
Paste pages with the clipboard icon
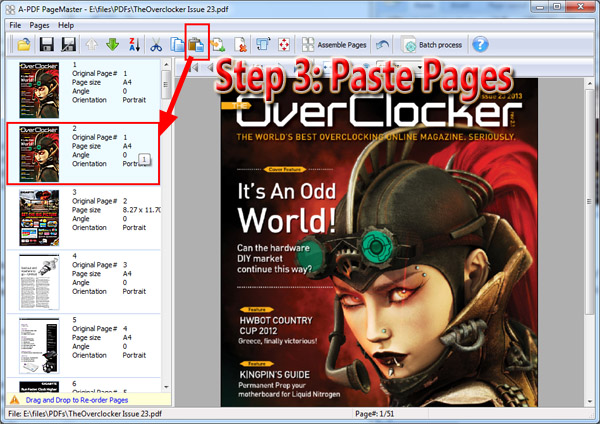tap(196, 45)
